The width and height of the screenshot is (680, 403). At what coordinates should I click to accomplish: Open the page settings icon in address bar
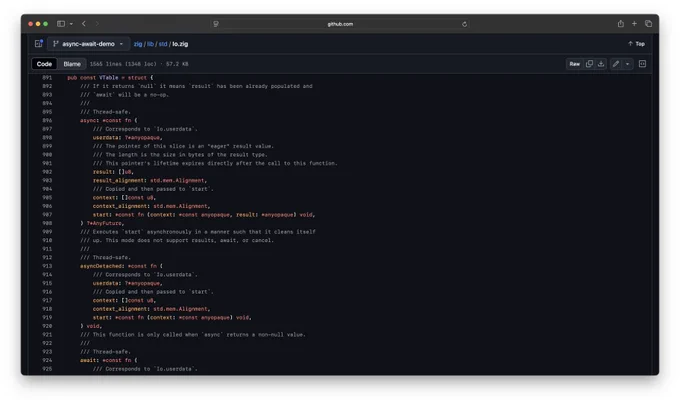pos(216,24)
